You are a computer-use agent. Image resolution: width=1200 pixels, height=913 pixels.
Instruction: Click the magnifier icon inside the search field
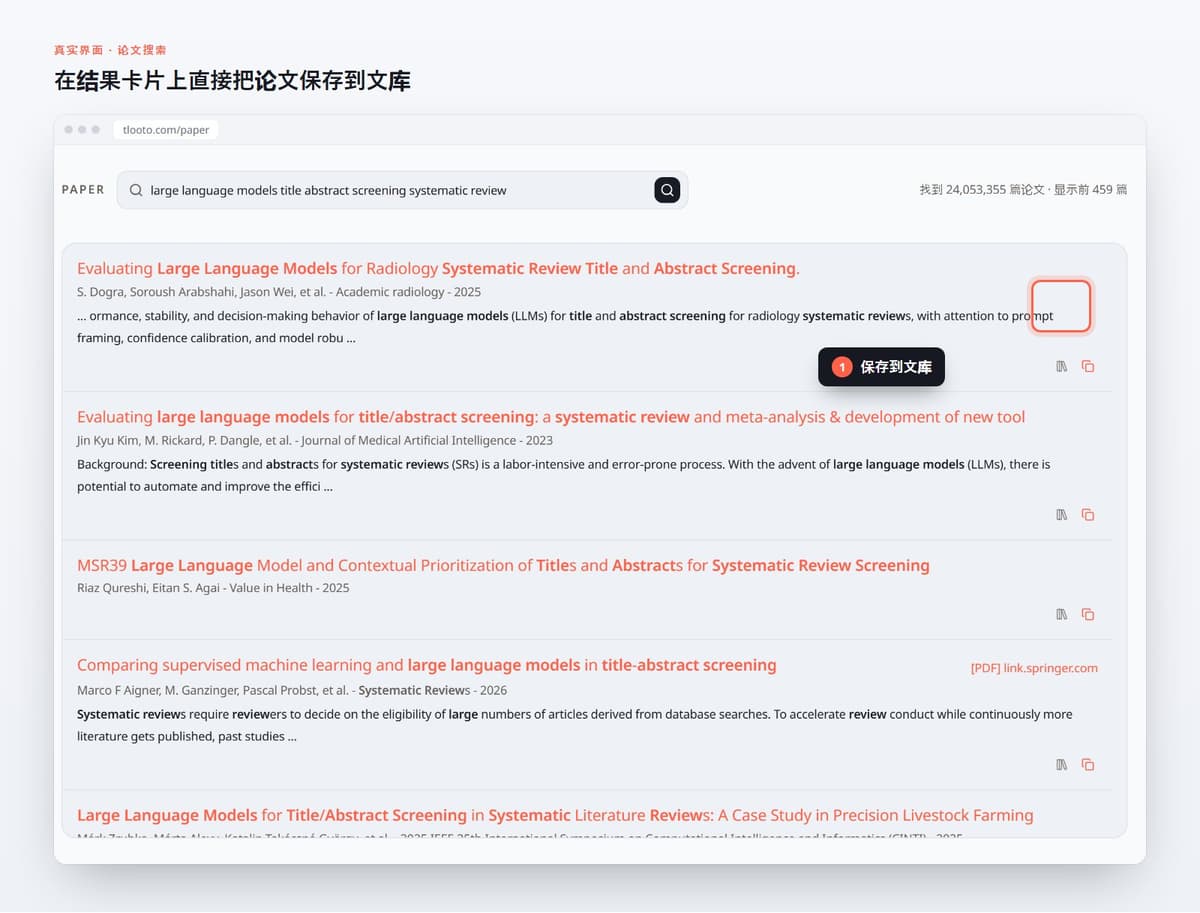pos(136,190)
